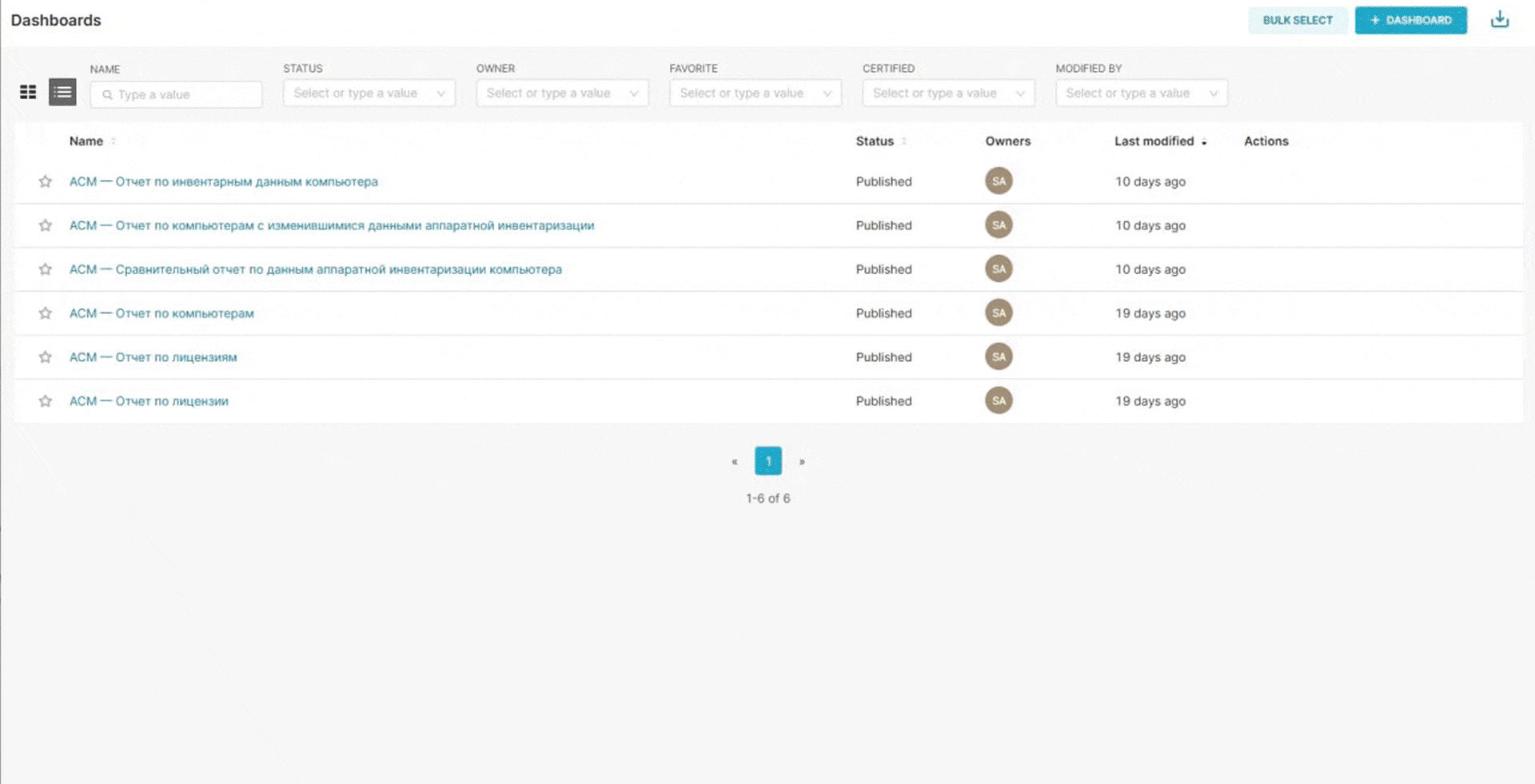Click SA avatar in 'Отчет по лицензии' row

[x=999, y=401]
